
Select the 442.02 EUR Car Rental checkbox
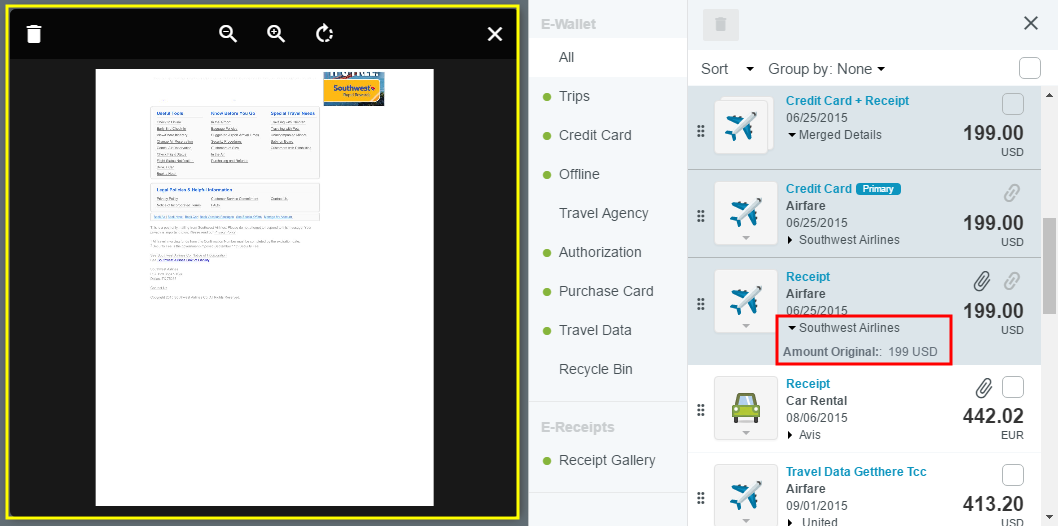pyautogui.click(x=1012, y=387)
